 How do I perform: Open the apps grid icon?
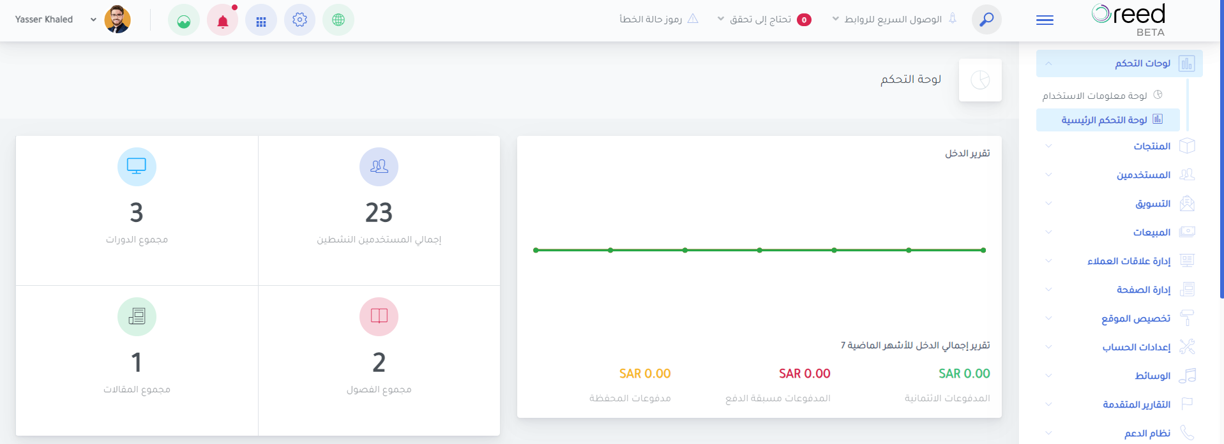261,20
